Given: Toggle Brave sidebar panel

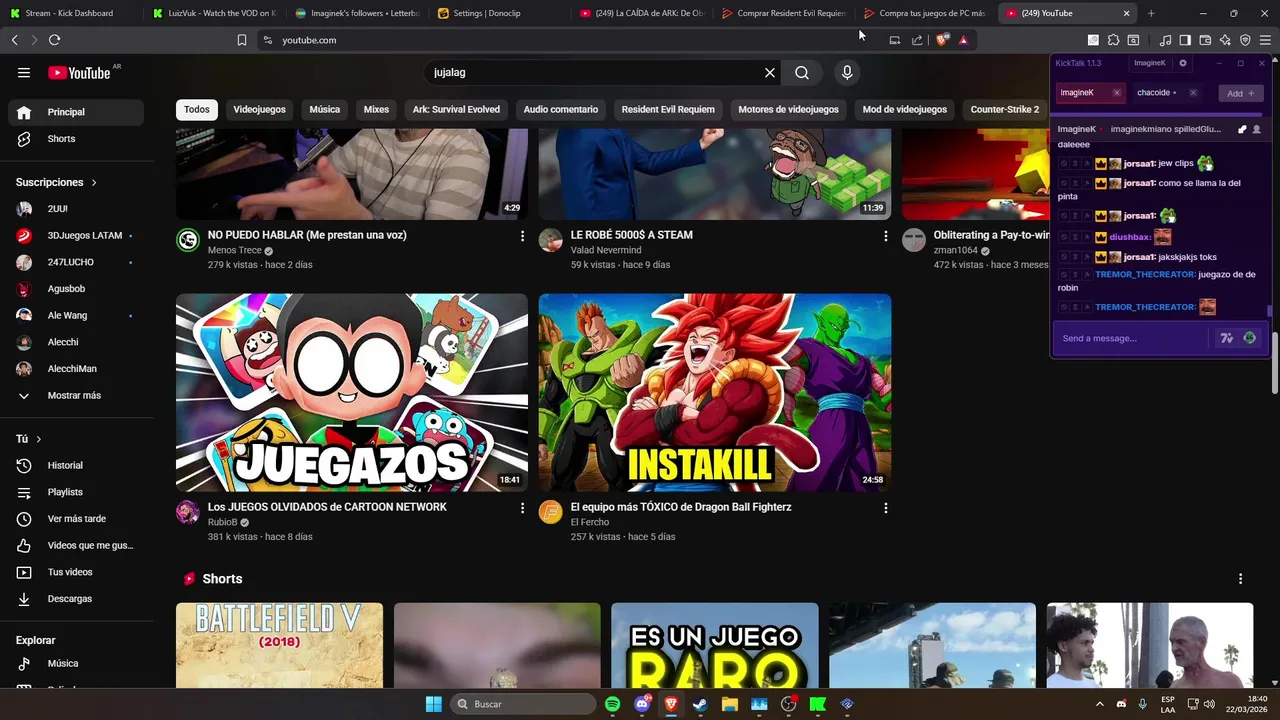Looking at the screenshot, I should [1185, 40].
